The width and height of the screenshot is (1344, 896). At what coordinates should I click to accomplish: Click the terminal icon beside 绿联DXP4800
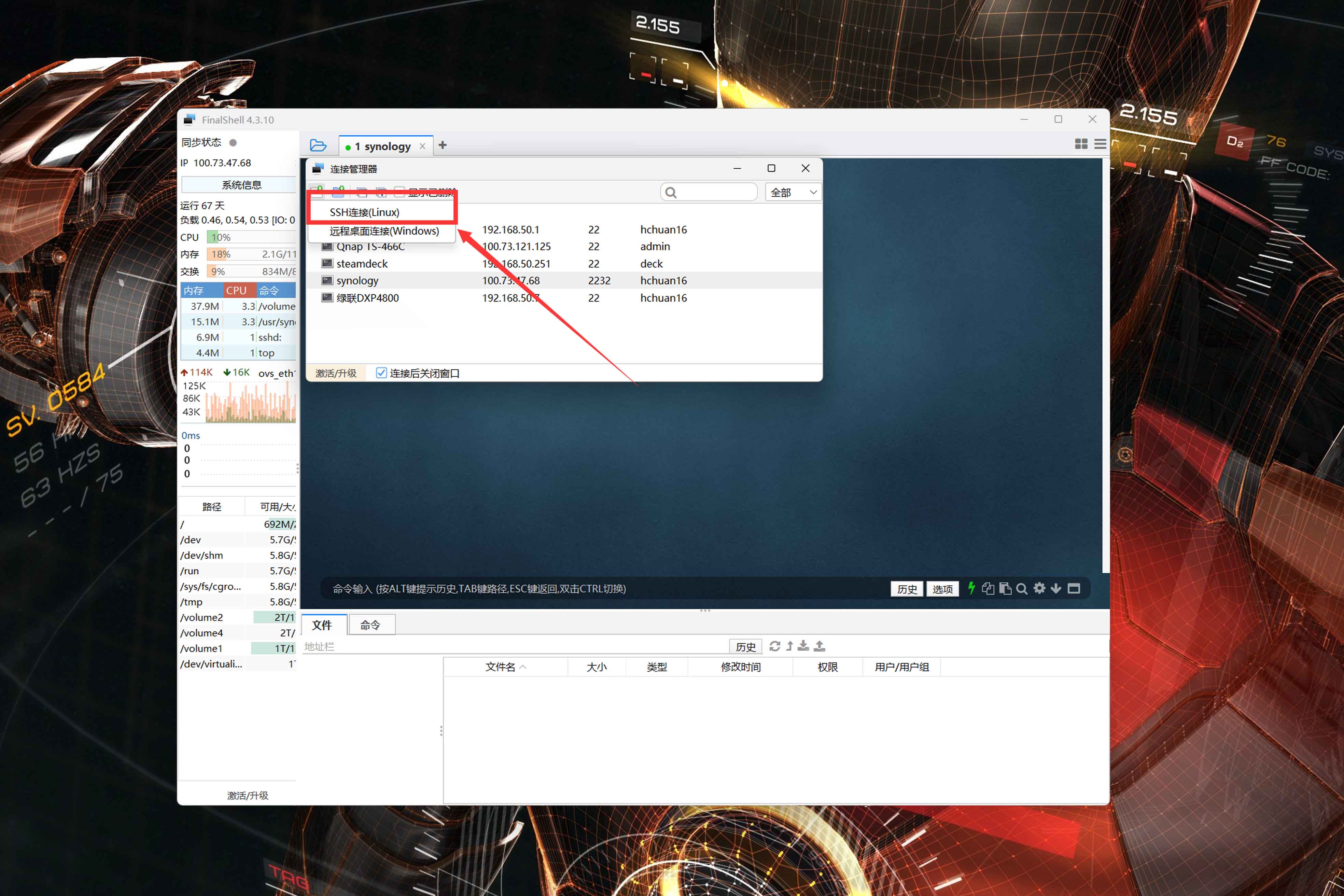[x=327, y=298]
